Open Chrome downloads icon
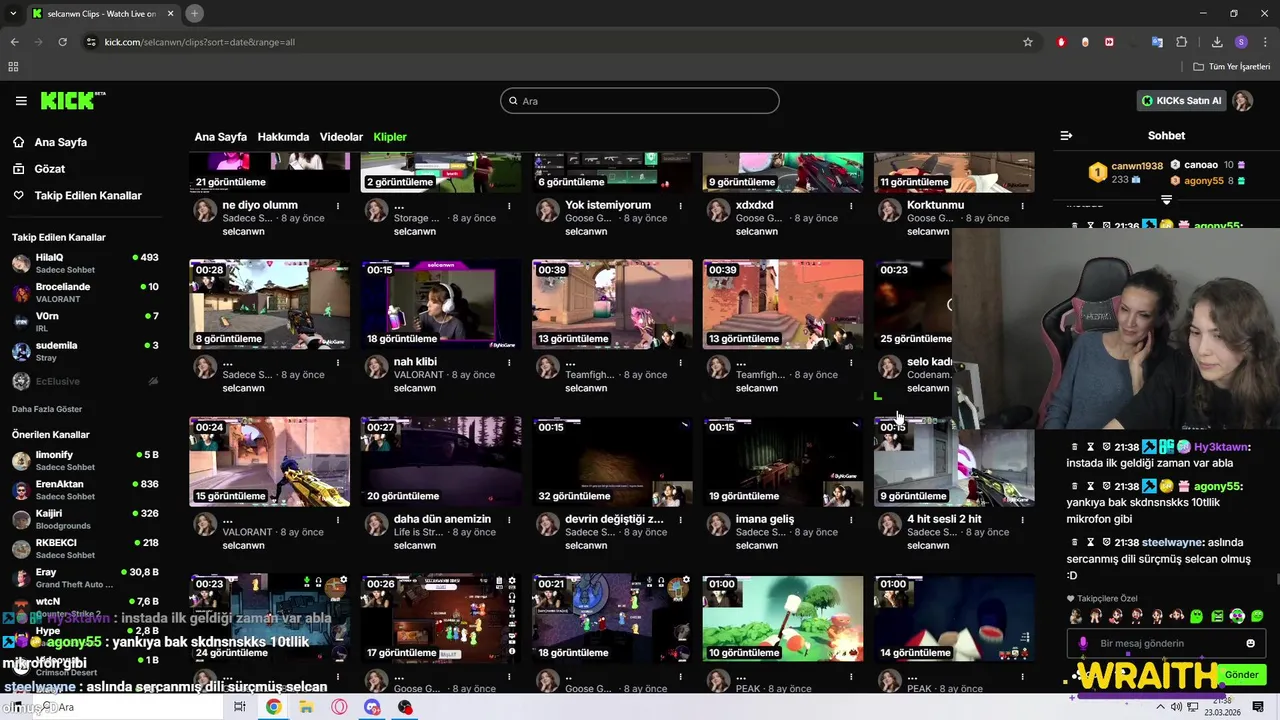1280x720 pixels. (x=1217, y=42)
